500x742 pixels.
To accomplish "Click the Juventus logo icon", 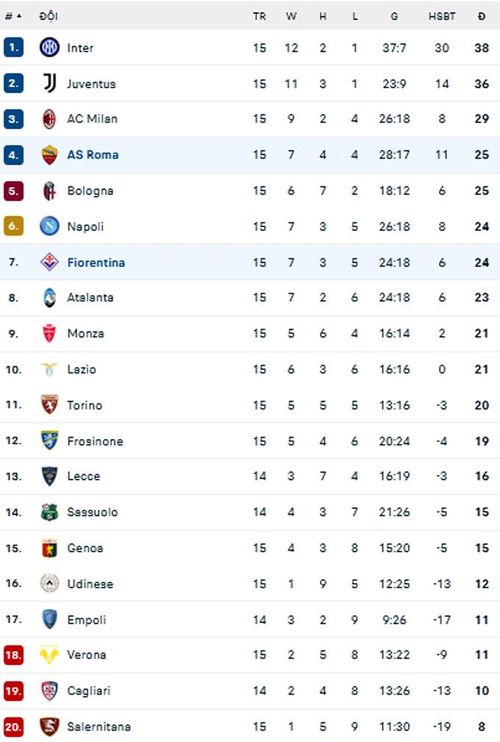I will pos(50,83).
